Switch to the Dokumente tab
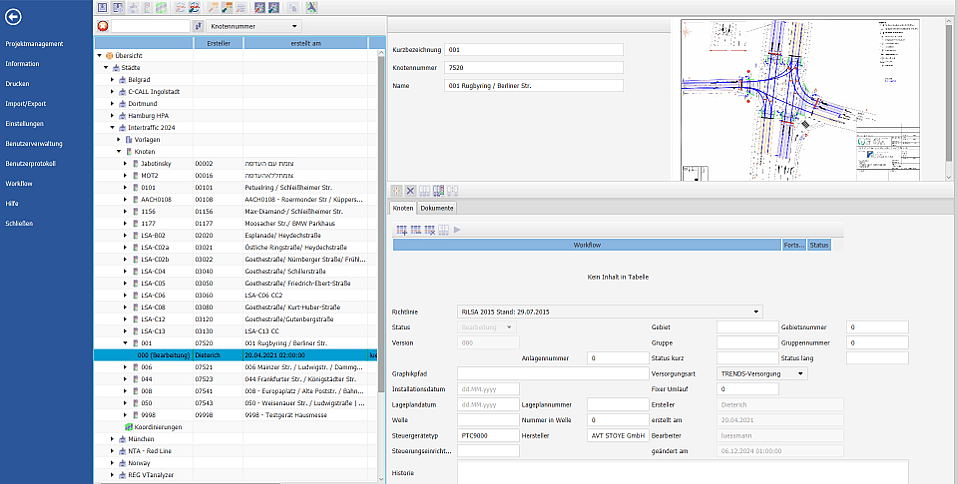Viewport: 958px width, 484px height. point(437,208)
